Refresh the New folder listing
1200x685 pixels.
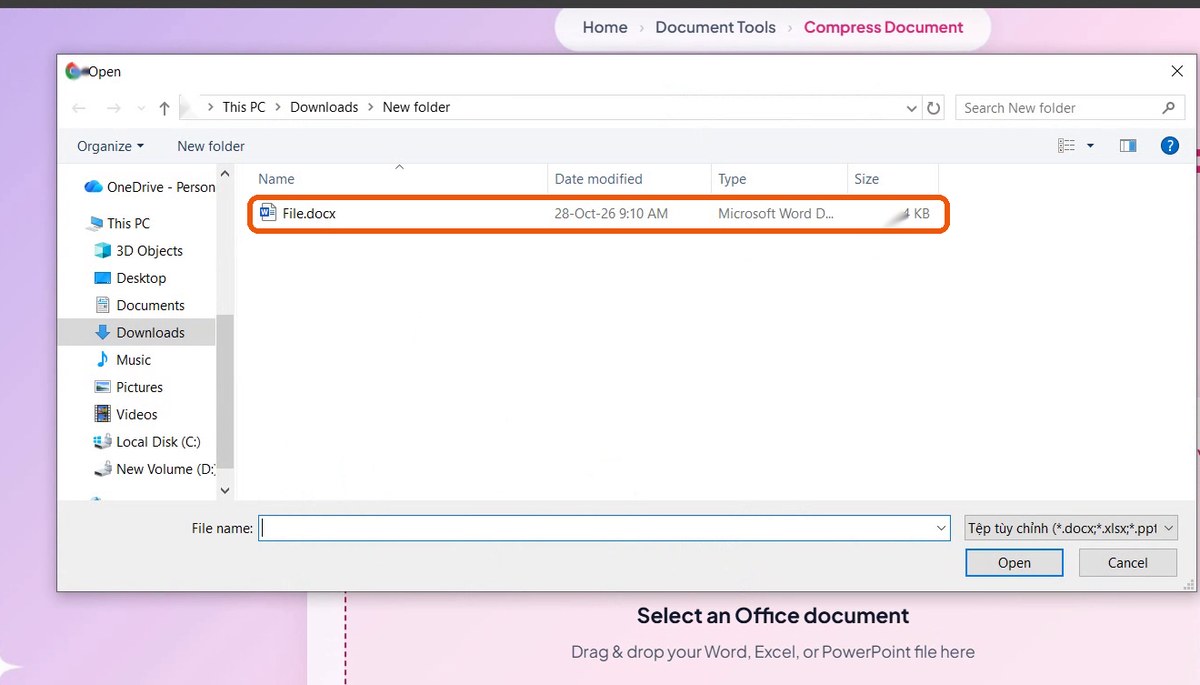934,107
